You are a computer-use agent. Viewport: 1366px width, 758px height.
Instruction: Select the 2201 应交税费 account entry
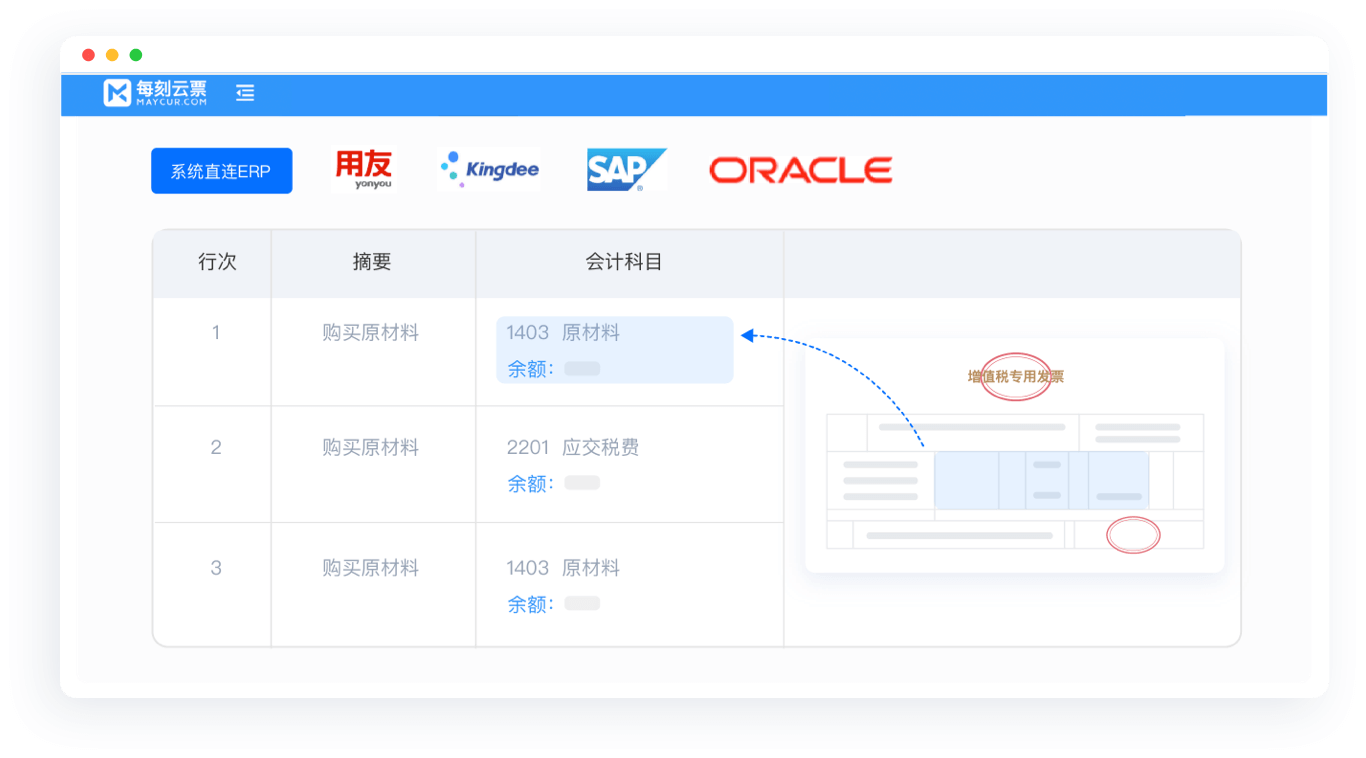tap(572, 447)
